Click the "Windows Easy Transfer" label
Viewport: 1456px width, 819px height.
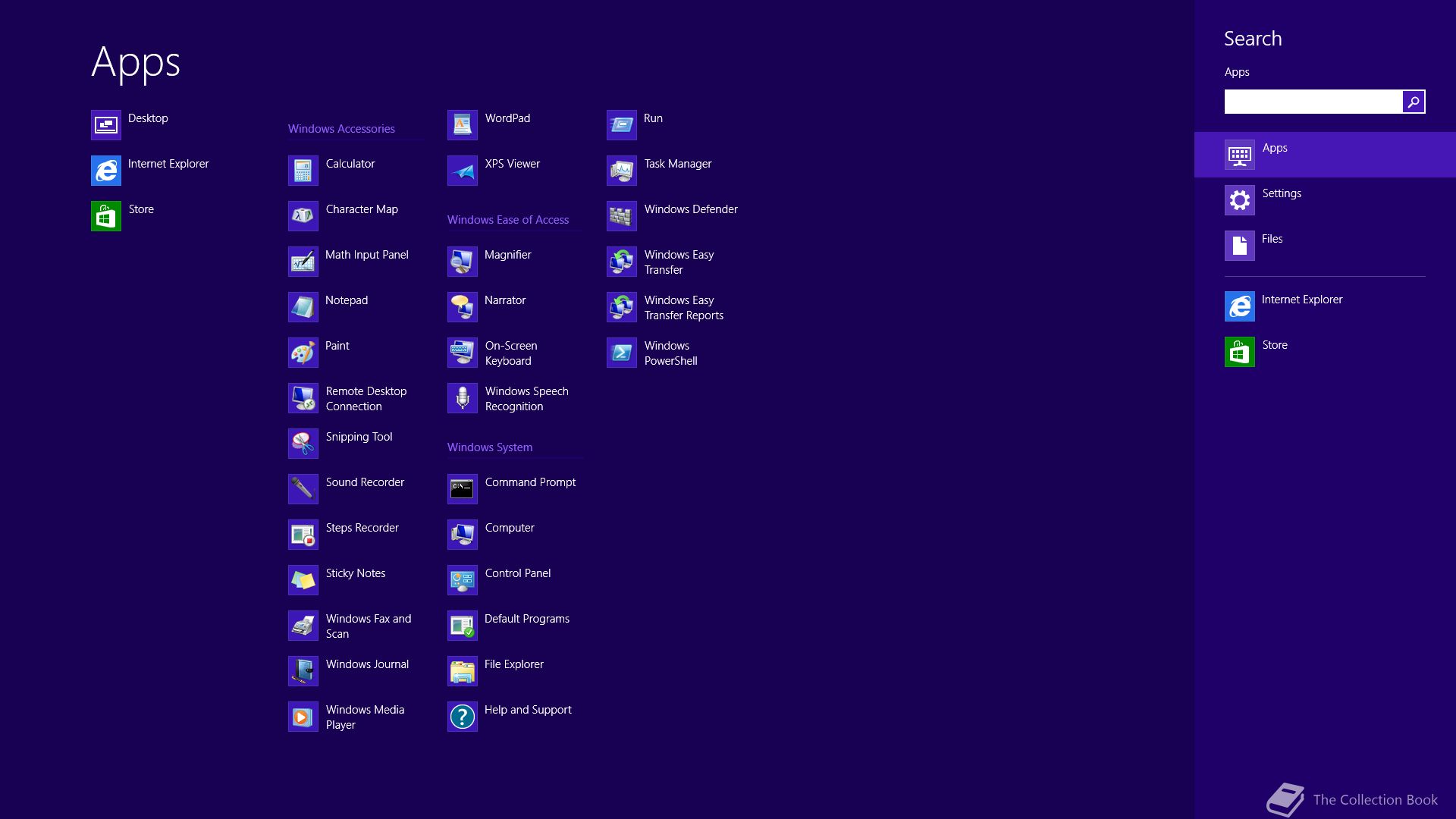tap(679, 262)
